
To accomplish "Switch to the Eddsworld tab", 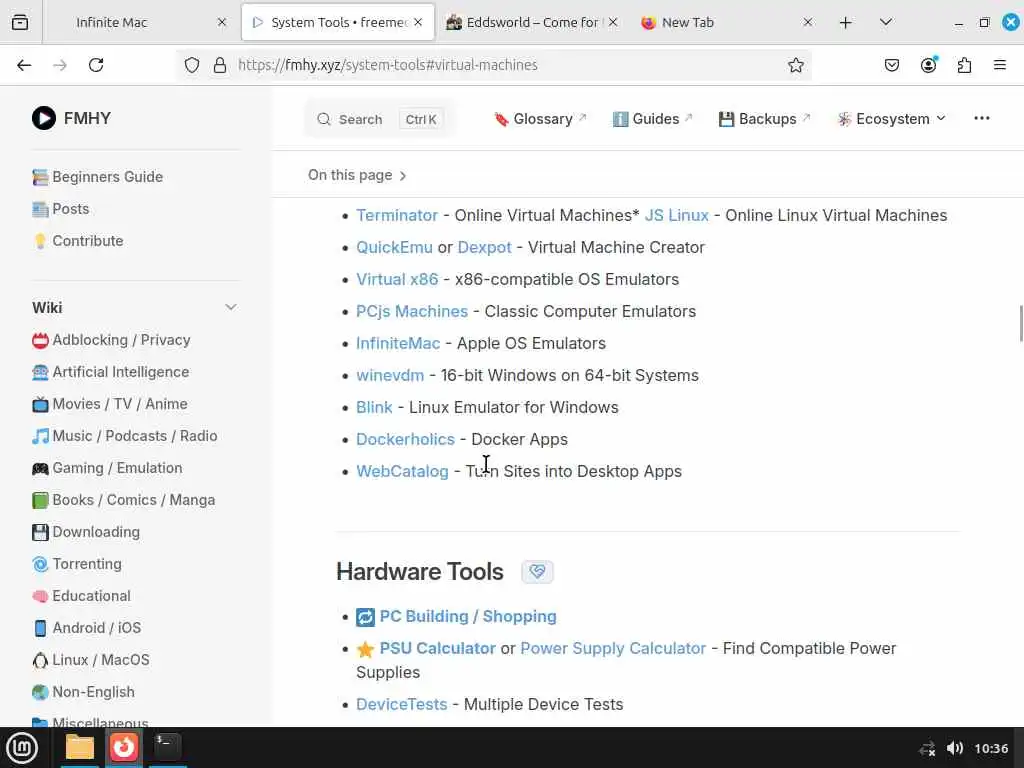I will [532, 22].
